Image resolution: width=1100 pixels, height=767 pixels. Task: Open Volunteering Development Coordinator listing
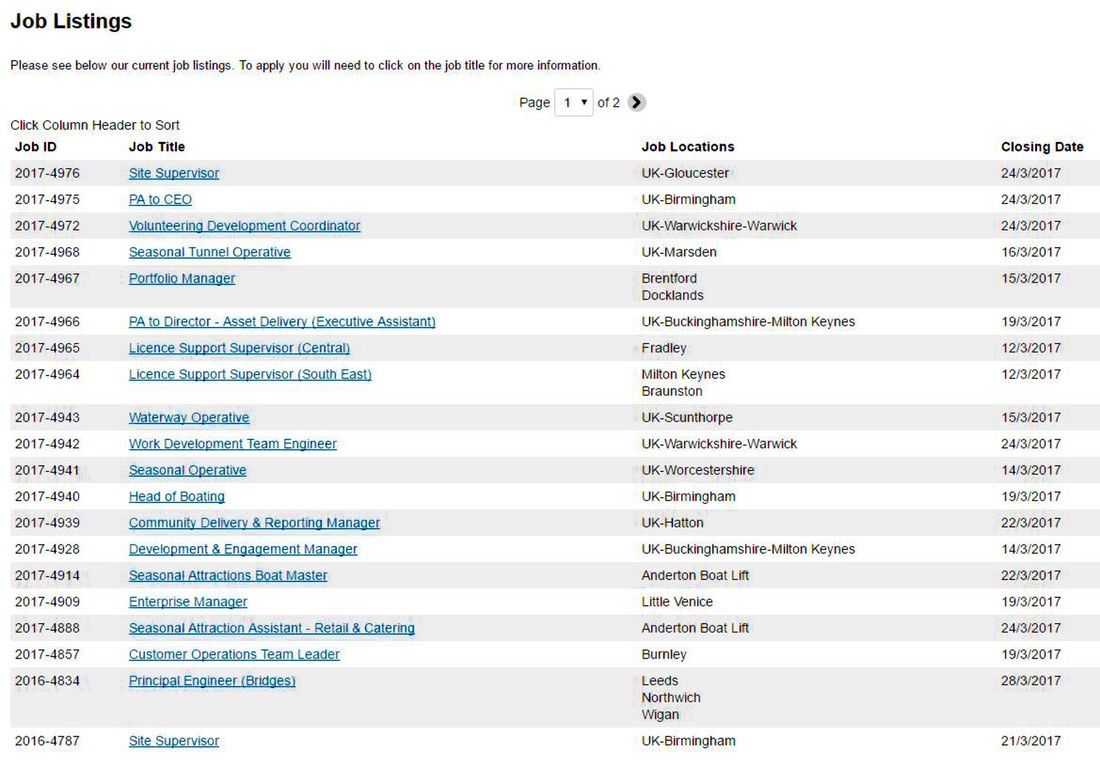click(244, 226)
